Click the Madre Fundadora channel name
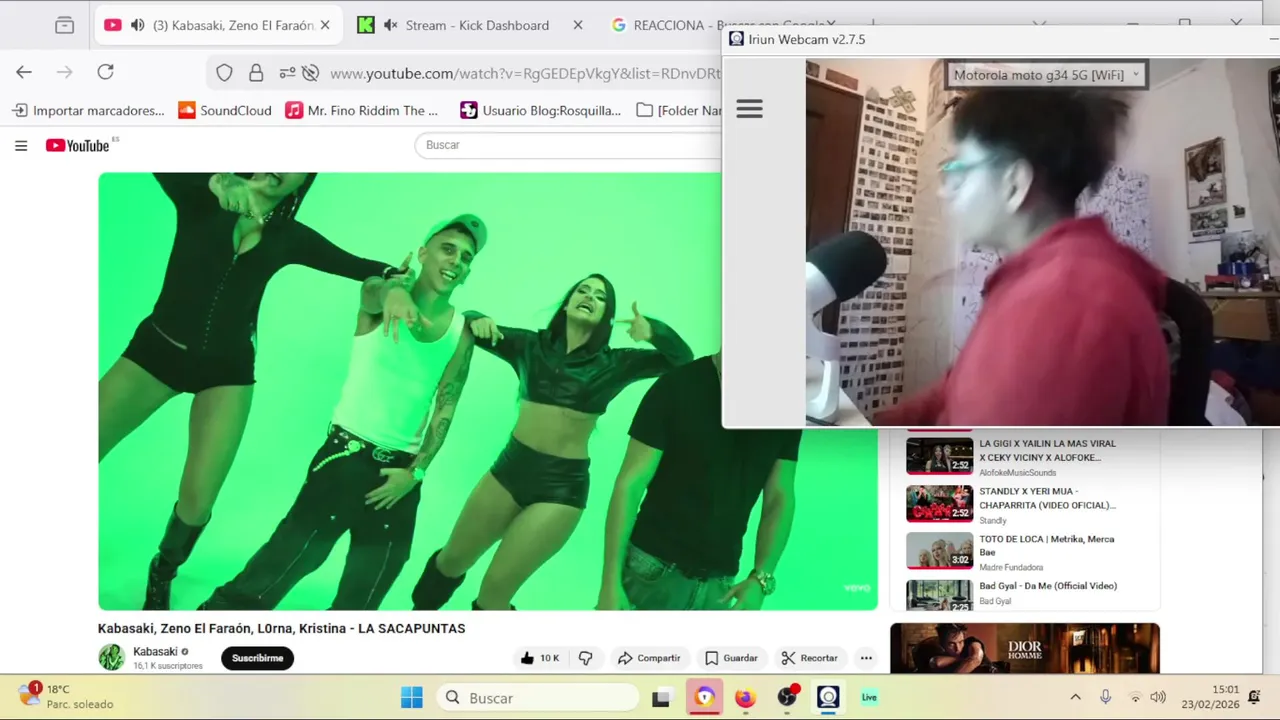Viewport: 1280px width, 720px height. click(1011, 568)
